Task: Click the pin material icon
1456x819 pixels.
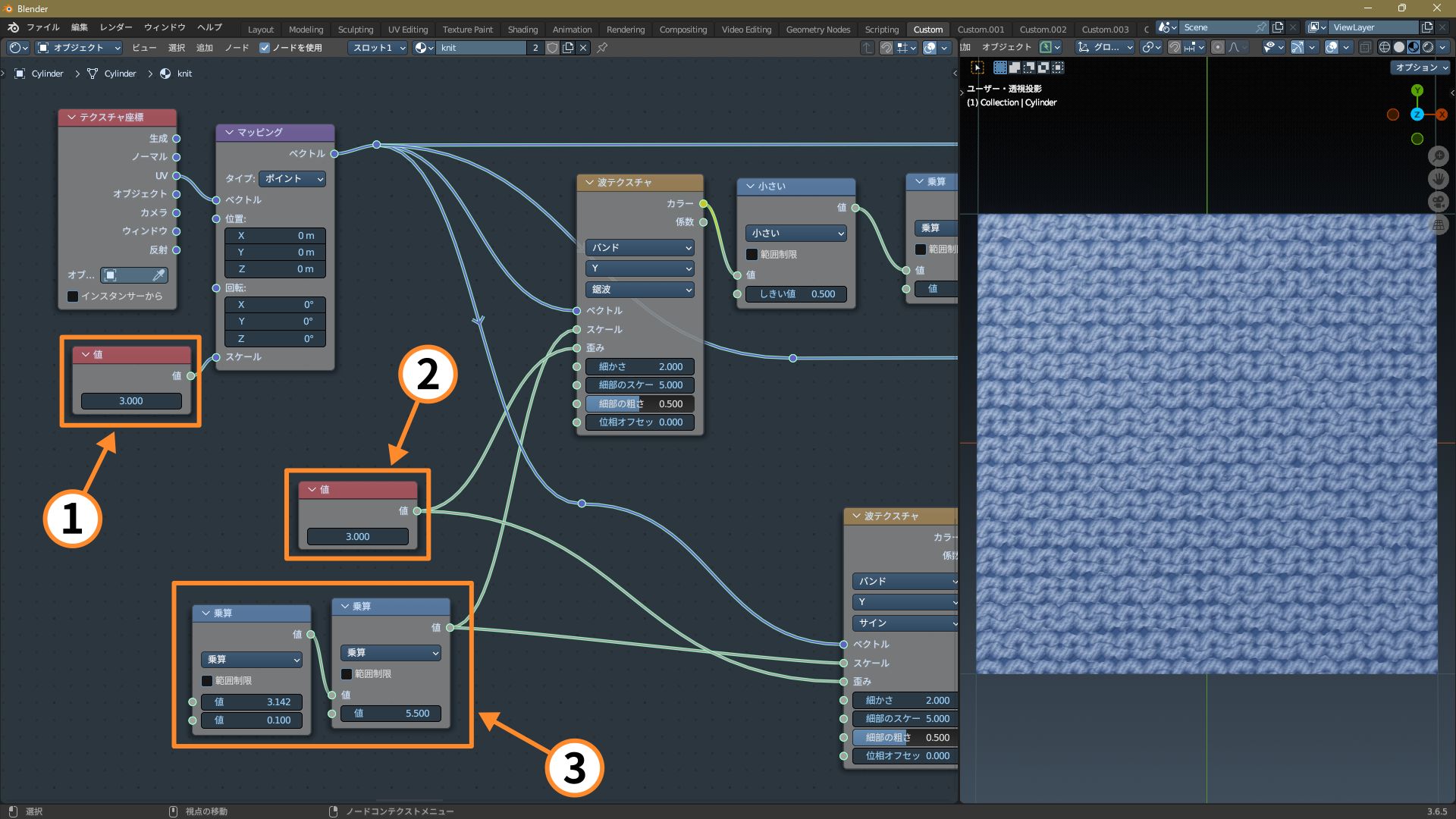Action: (x=602, y=48)
